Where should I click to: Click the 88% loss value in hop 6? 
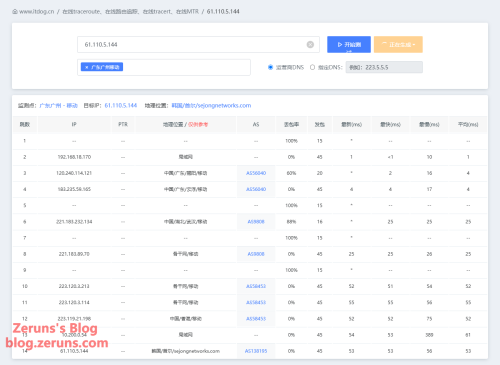pos(291,222)
